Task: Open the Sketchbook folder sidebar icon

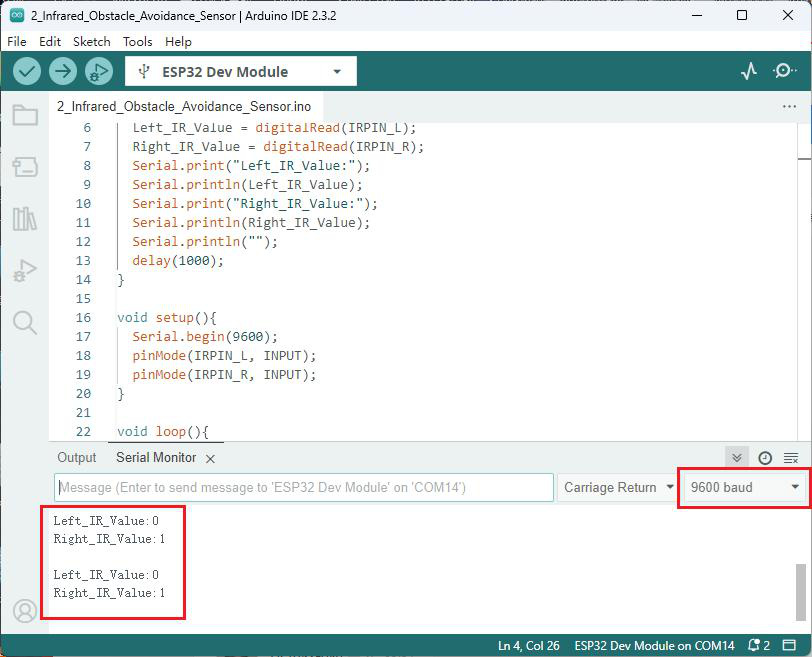Action: point(25,115)
